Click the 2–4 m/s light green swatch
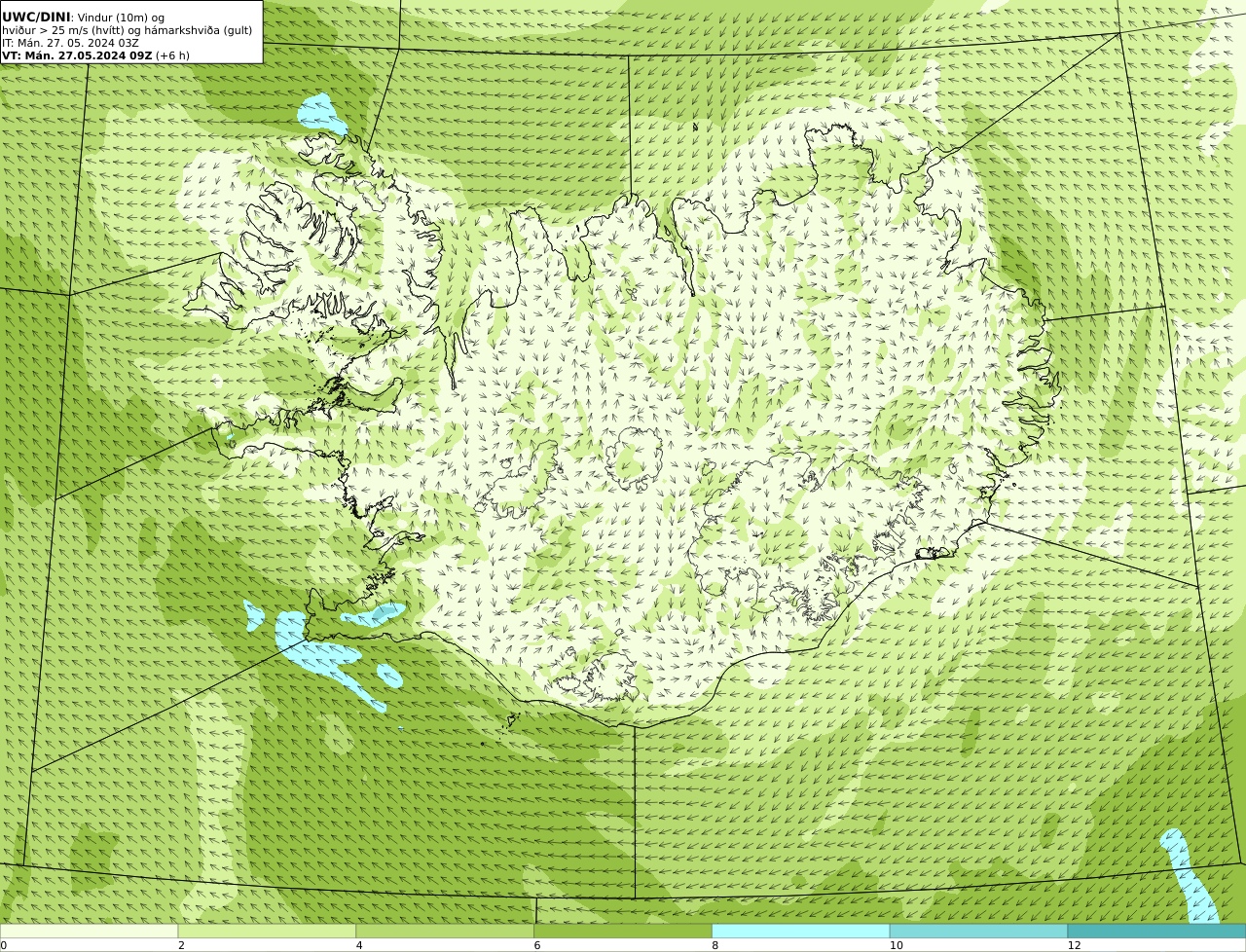1246x952 pixels. 267,931
